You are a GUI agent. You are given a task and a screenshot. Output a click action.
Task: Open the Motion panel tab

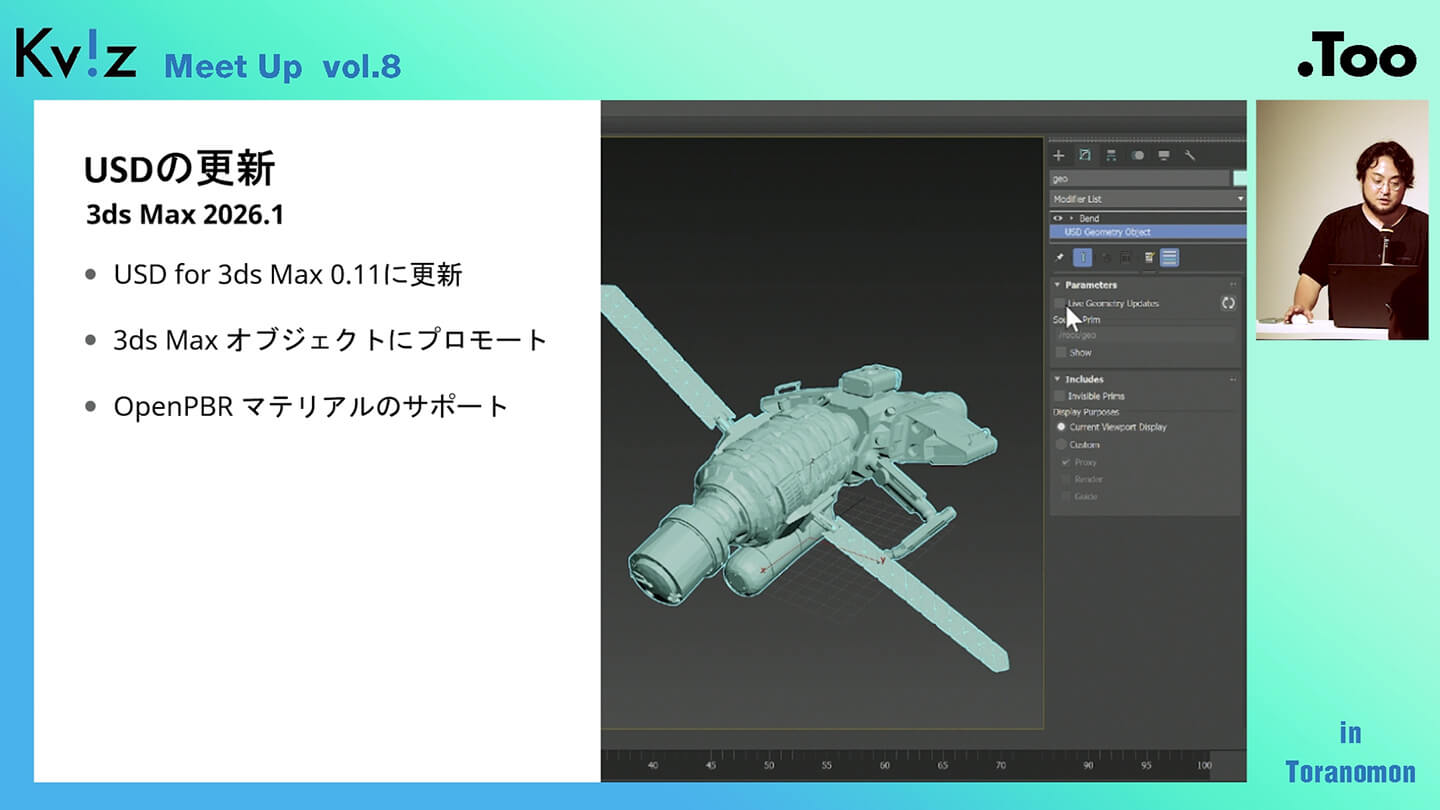point(1137,156)
